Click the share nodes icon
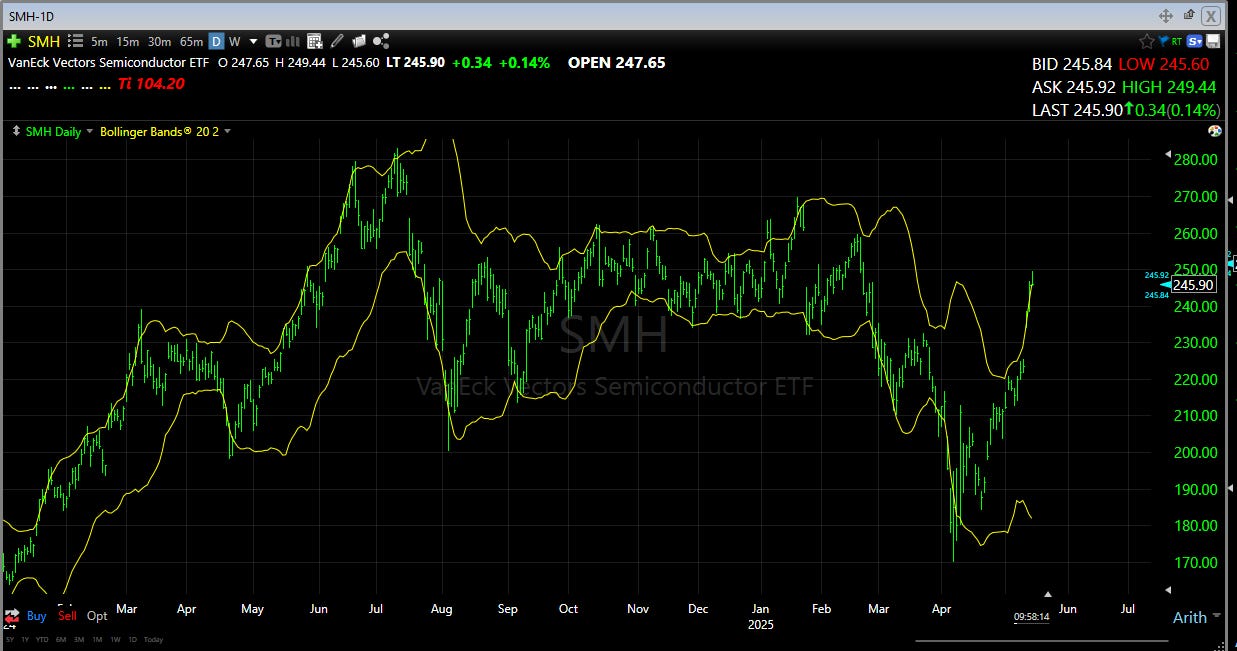Image resolution: width=1237 pixels, height=651 pixels. coord(380,41)
